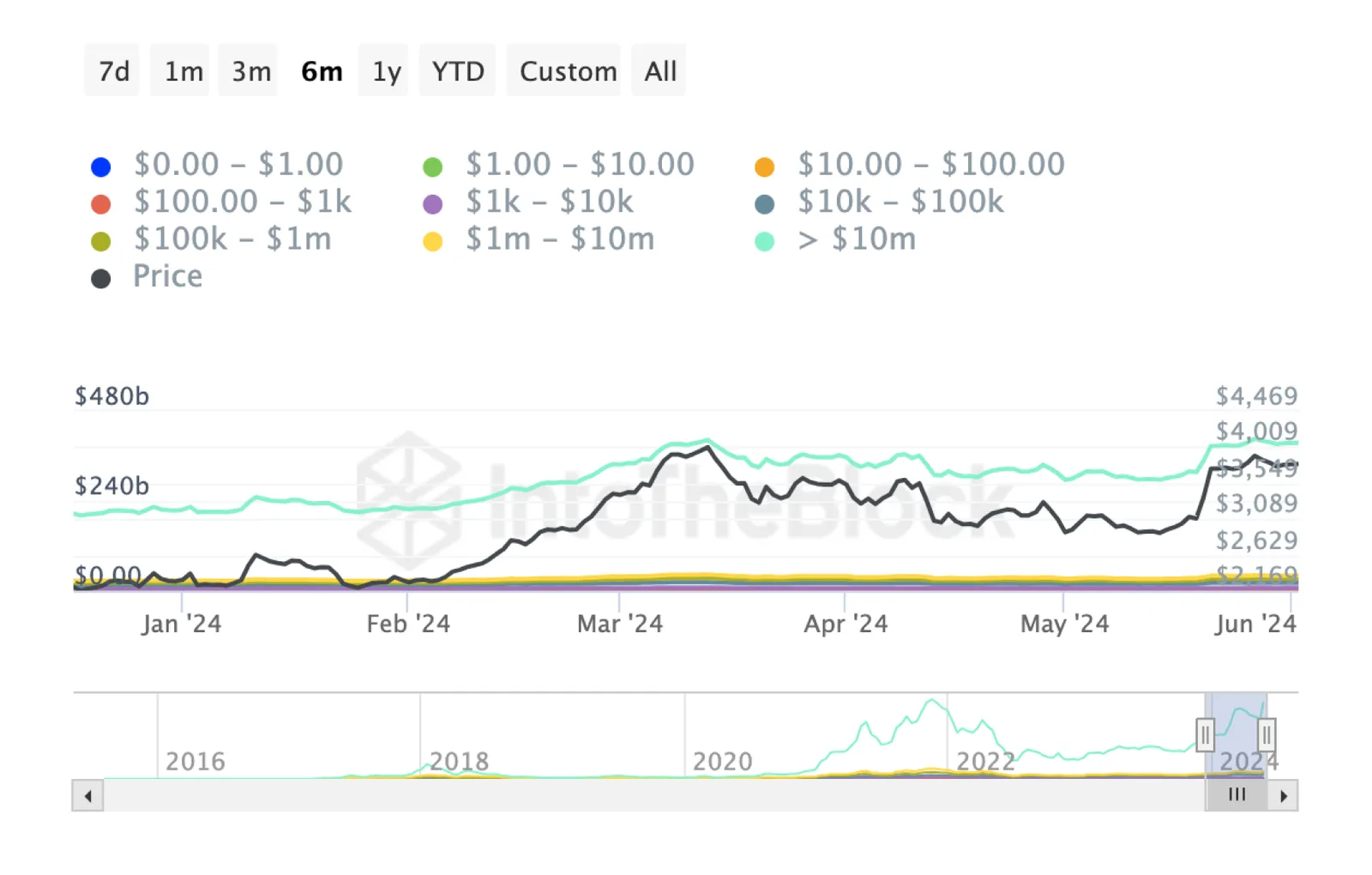Click the $3,089 price axis value
1372x875 pixels.
coord(1256,504)
